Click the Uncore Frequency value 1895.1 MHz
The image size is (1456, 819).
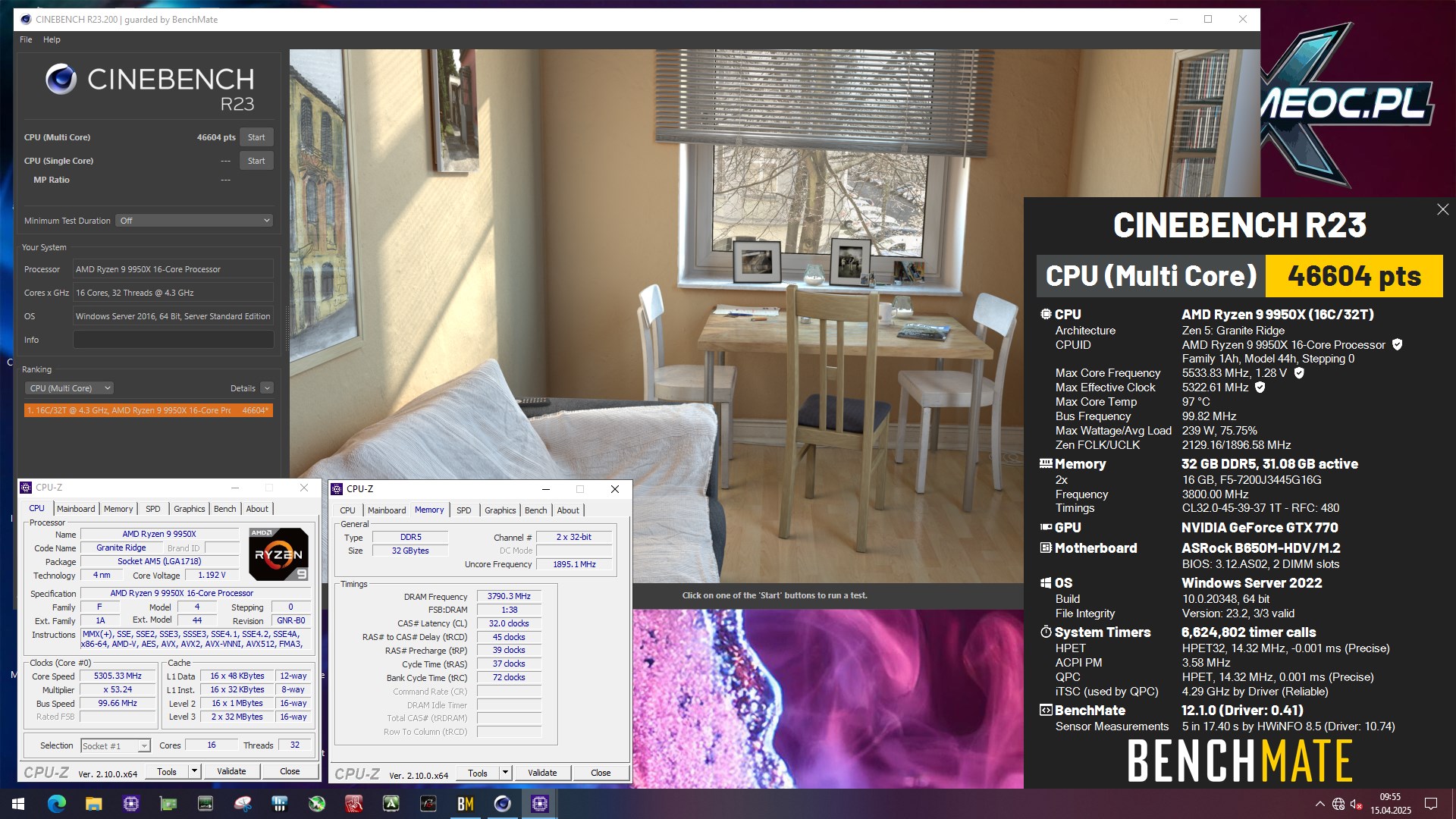coord(574,564)
